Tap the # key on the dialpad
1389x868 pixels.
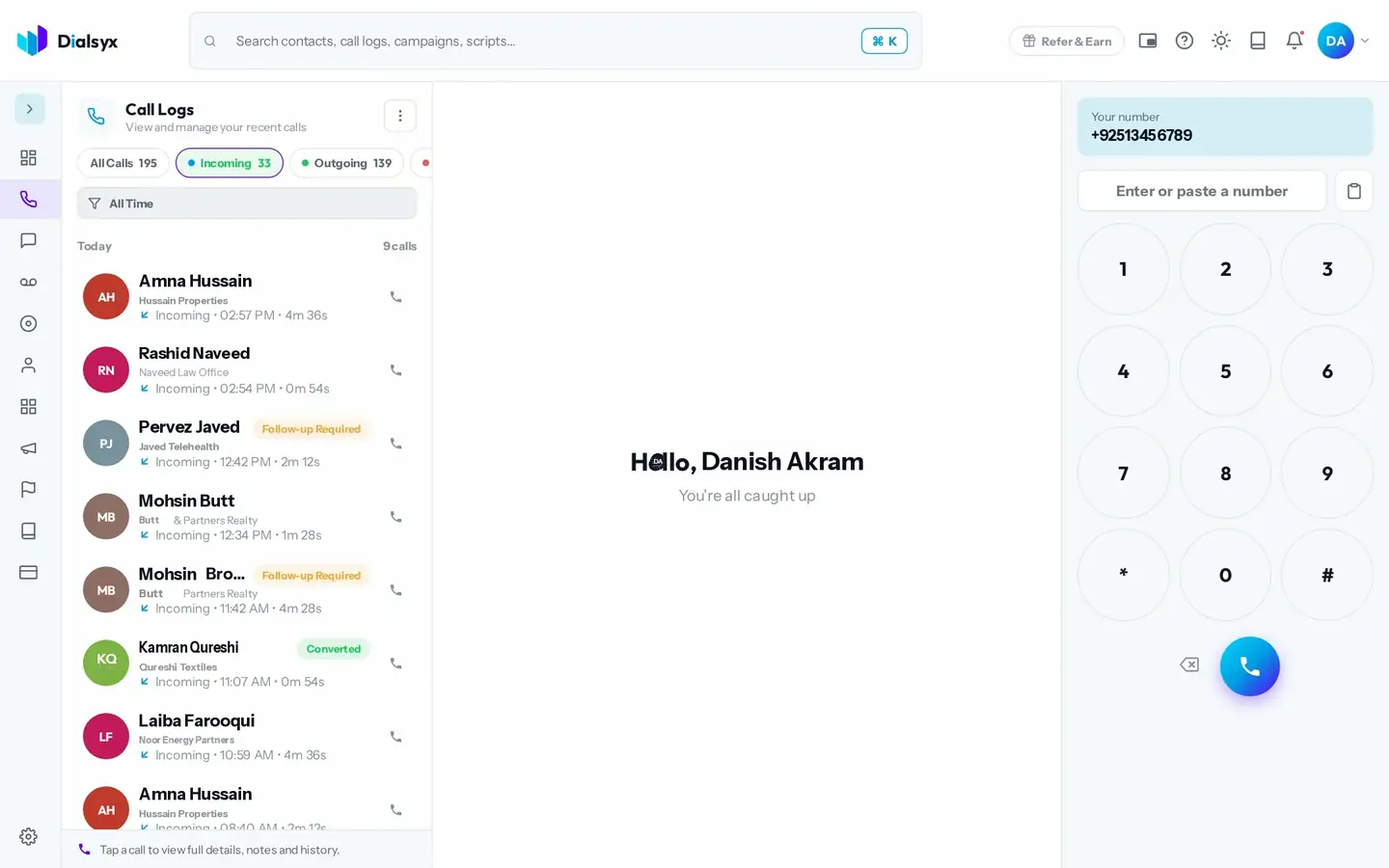click(1327, 575)
